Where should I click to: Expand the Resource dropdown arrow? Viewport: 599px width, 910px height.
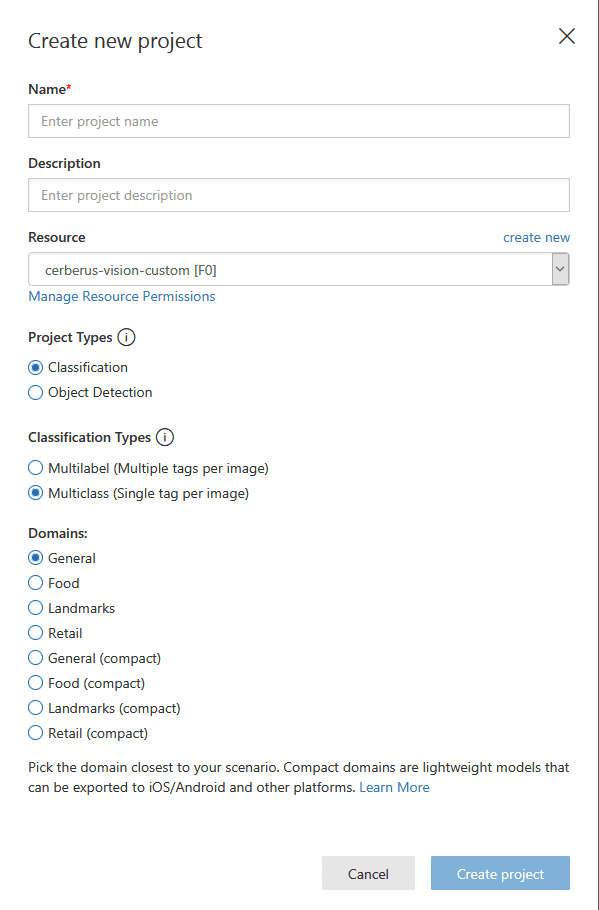pos(560,269)
